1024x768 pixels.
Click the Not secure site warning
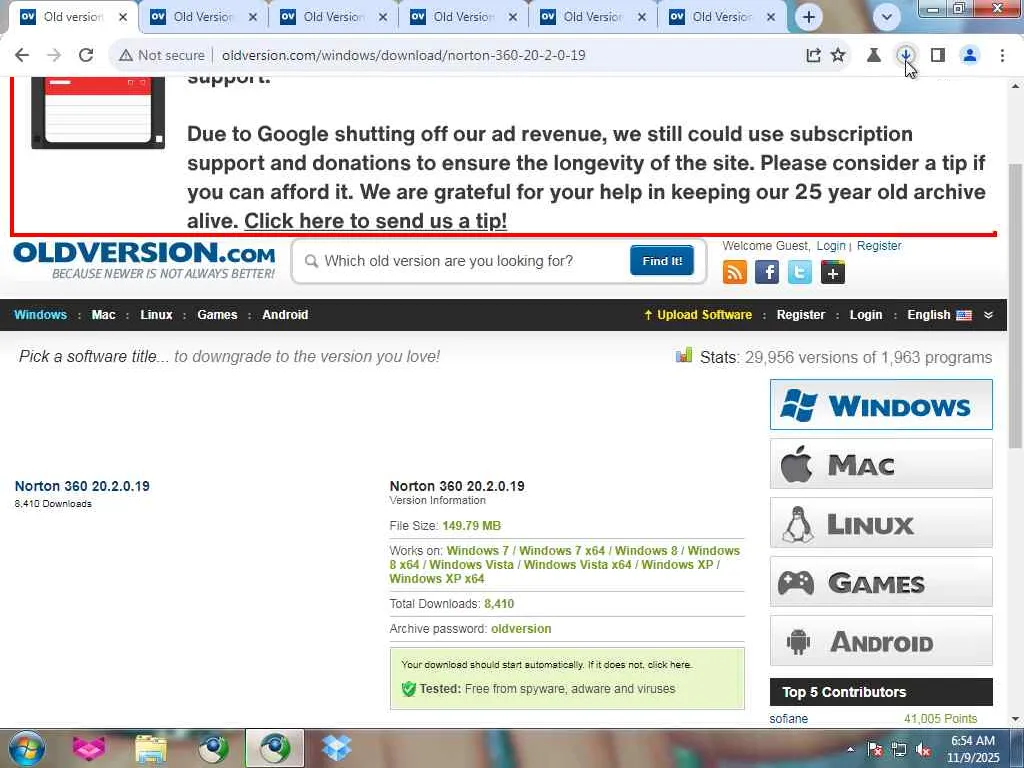[162, 56]
